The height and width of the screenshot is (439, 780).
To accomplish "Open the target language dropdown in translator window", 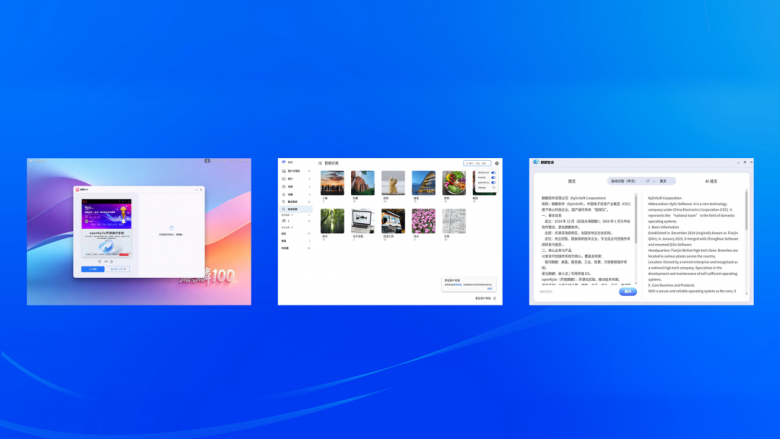I will pyautogui.click(x=666, y=181).
